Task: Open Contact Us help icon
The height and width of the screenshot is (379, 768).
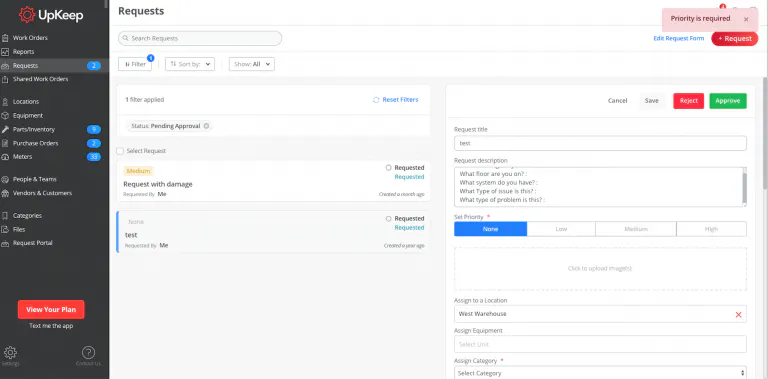Action: click(88, 353)
